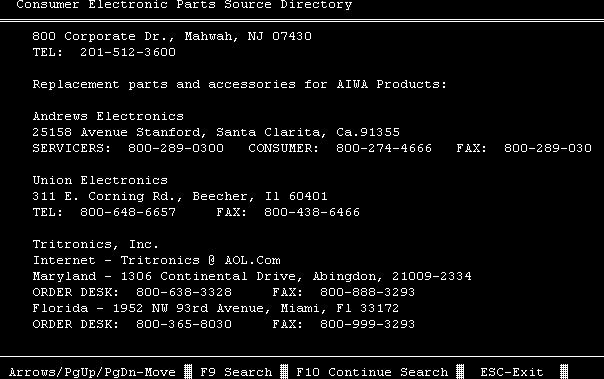This screenshot has height=379, width=604.
Task: Click the Arrows/PgUp/PgDn-Move status hint
Action: (x=92, y=372)
